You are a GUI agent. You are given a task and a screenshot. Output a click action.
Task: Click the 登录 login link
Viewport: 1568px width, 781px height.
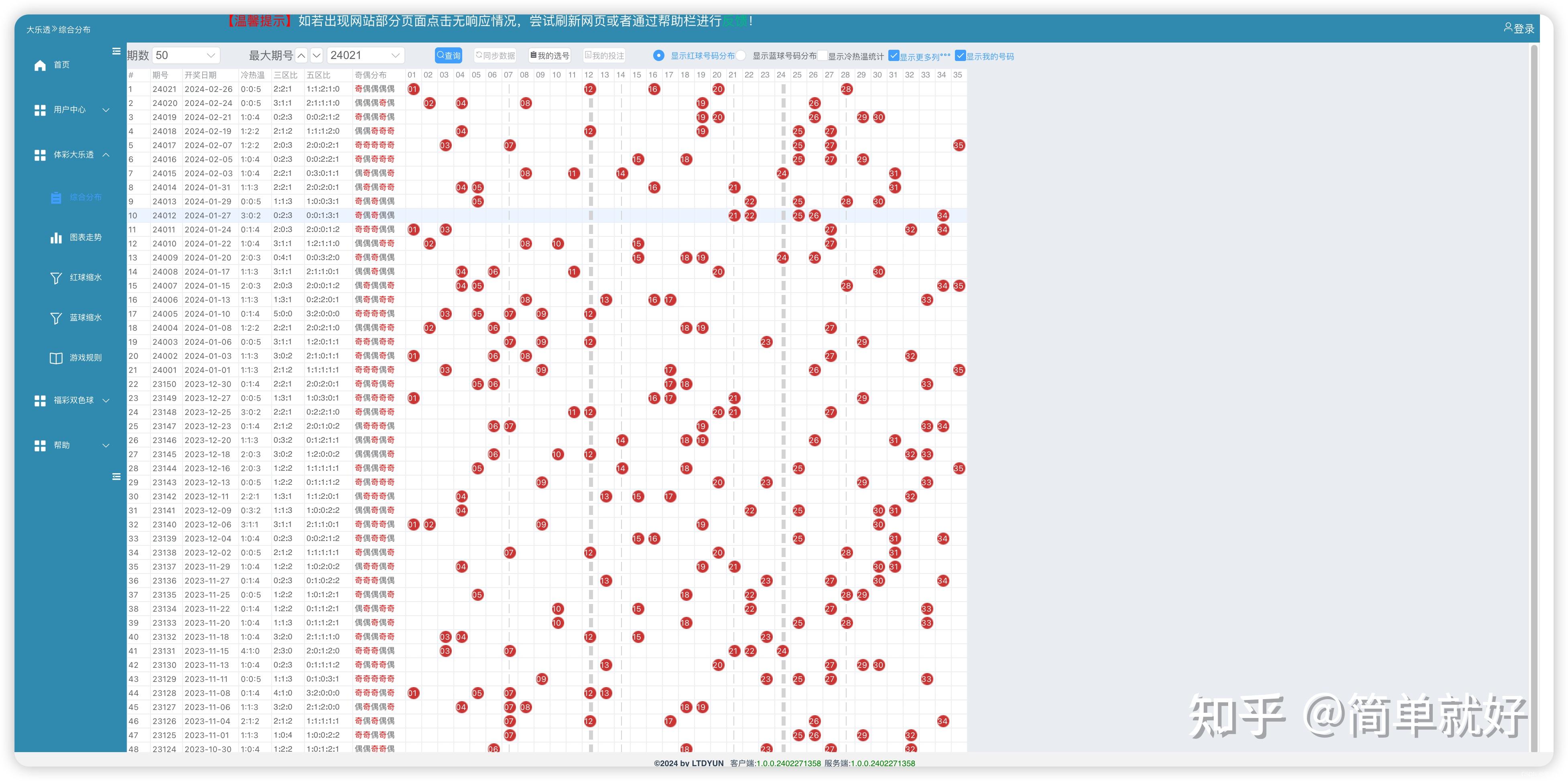[1524, 28]
